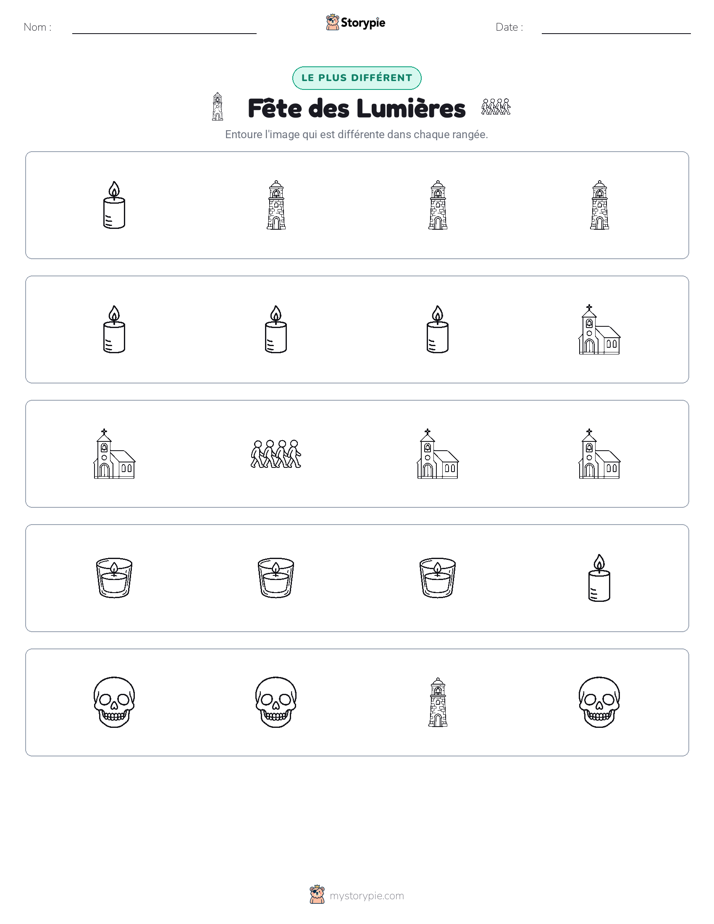
Task: Select the first church in row three
Action: coord(114,454)
